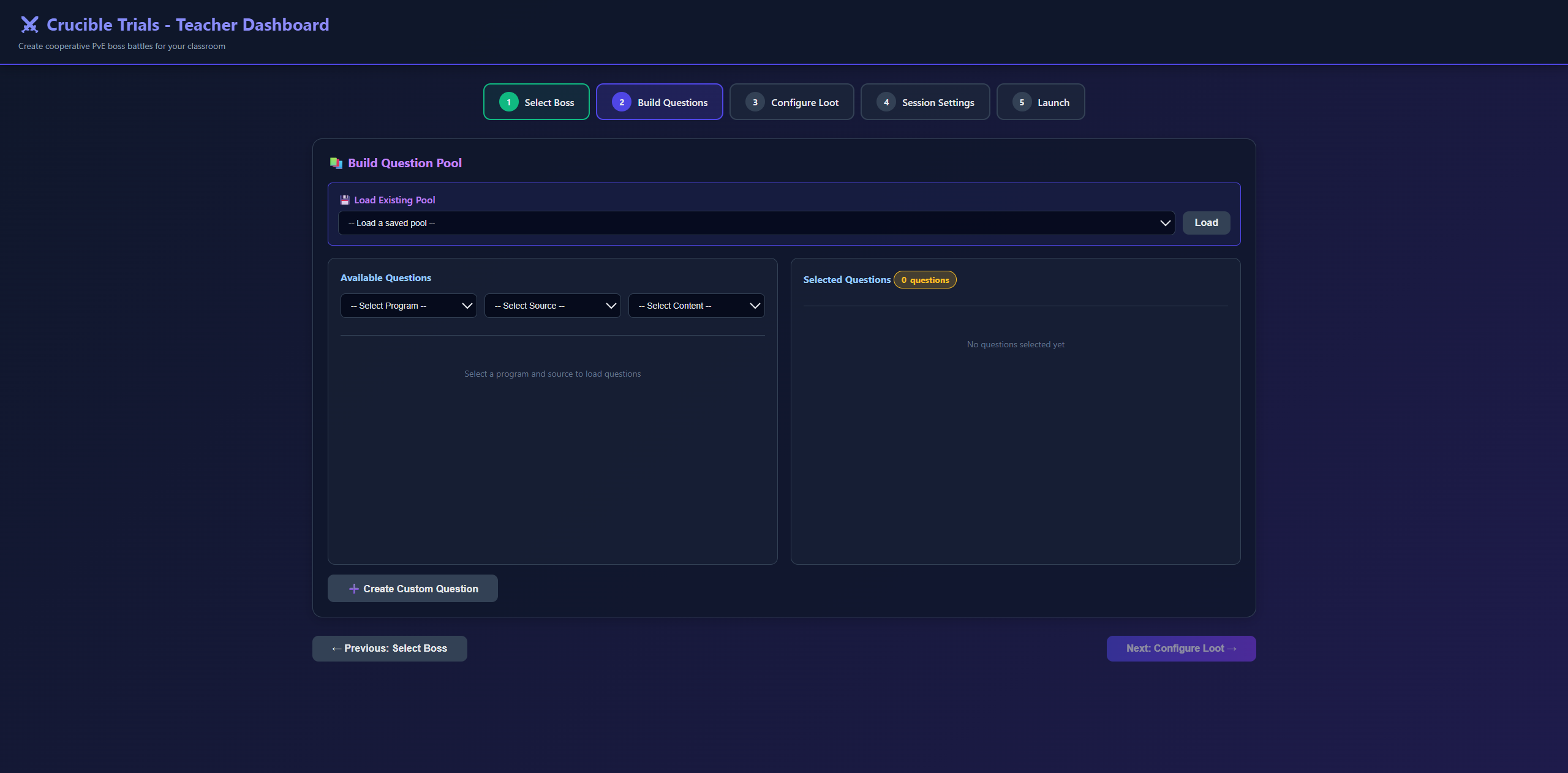Click the step 4 number circle
Screen dimensions: 1568x773
886,102
